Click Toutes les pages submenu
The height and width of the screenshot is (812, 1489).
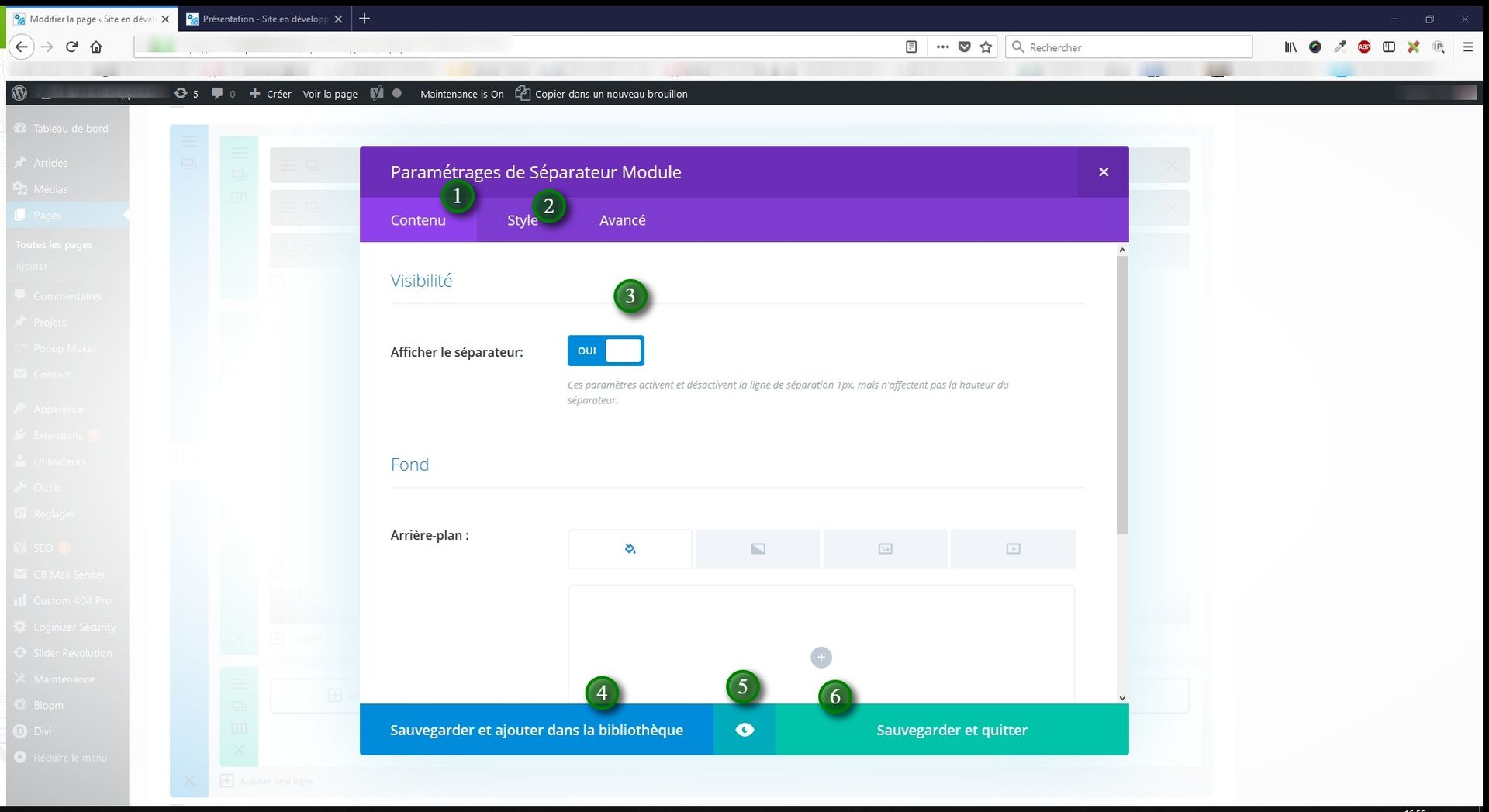[x=54, y=245]
